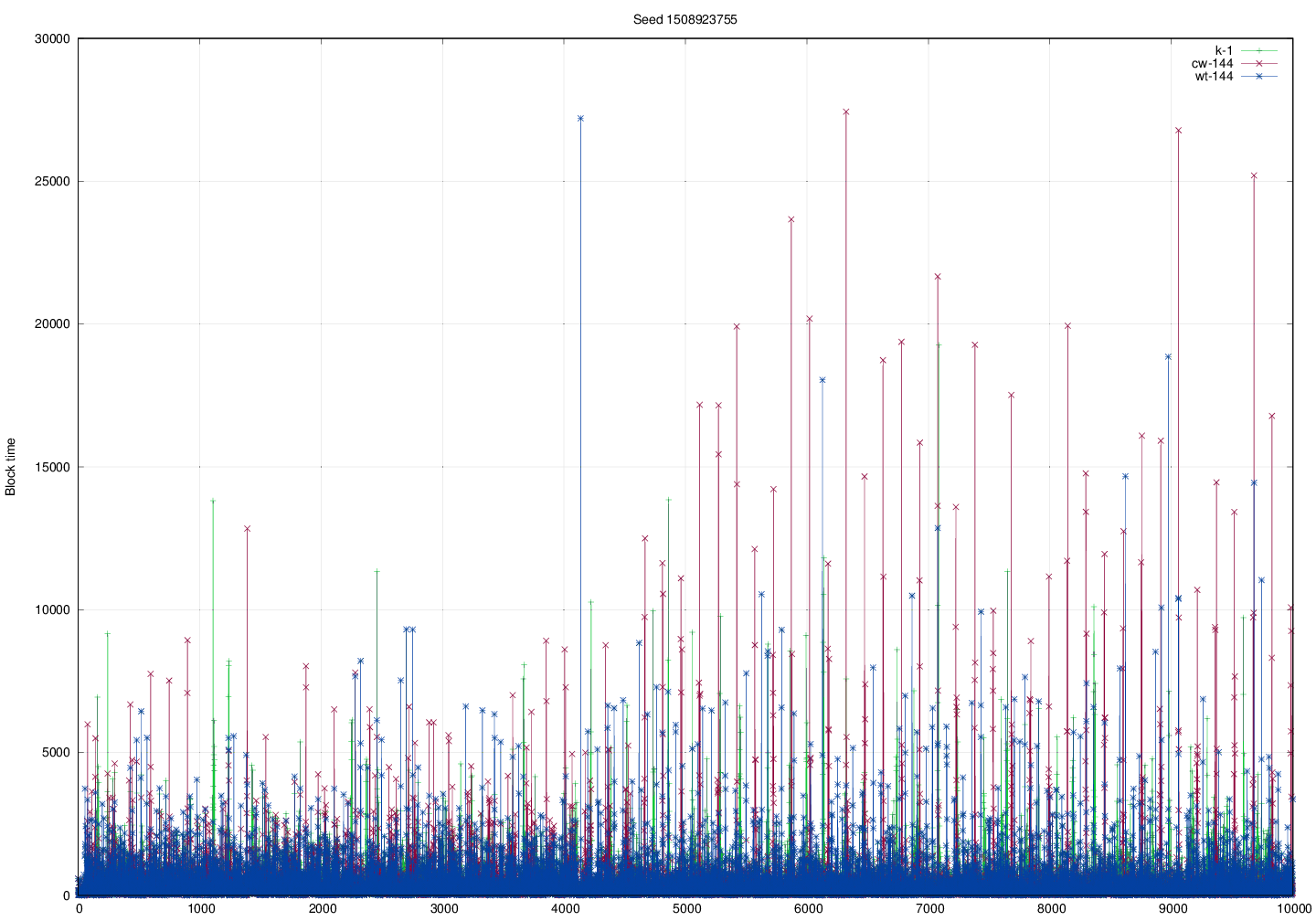1316x921 pixels.
Task: Click the red cw-144 peak marker just above x 9000
Action: pyautogui.click(x=1178, y=131)
